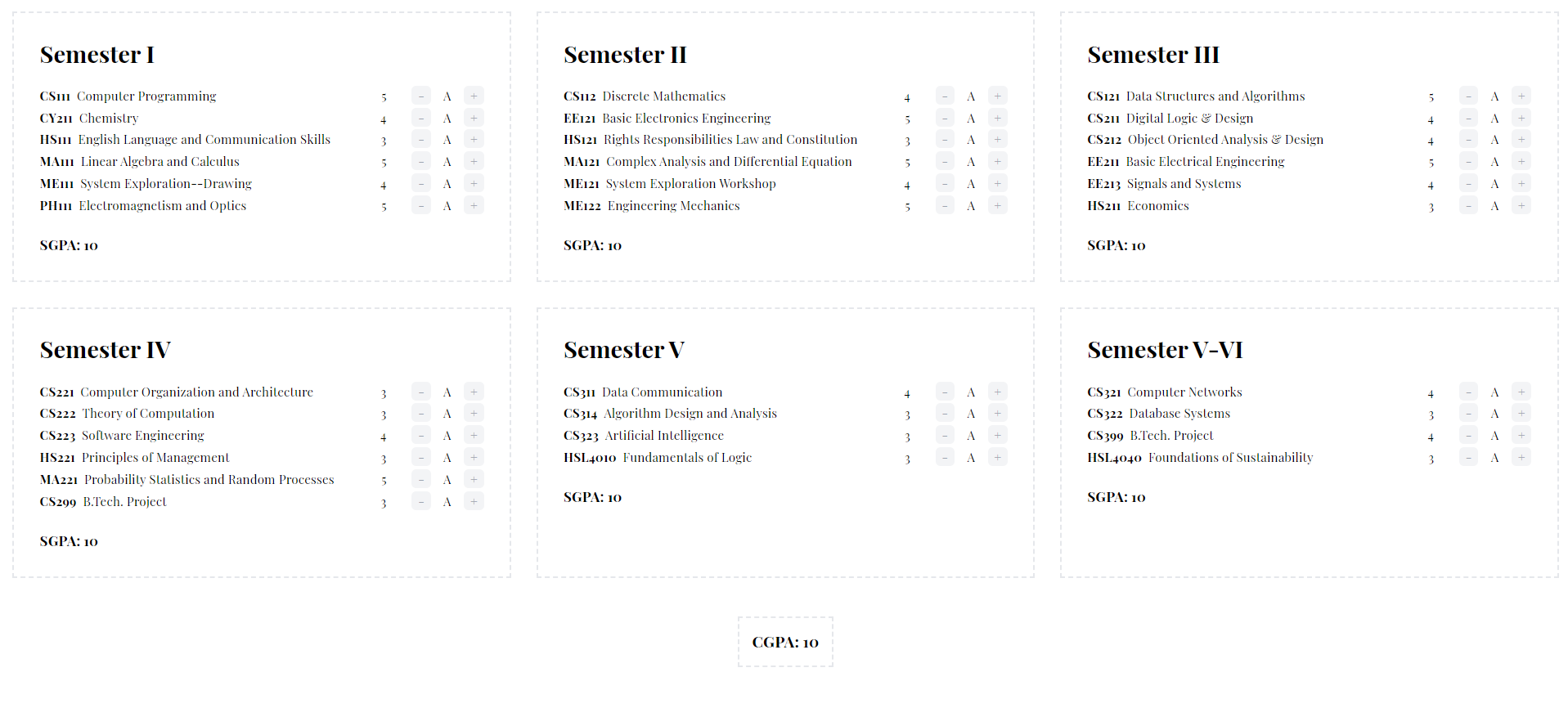Lower the grade for CS111 Computer Programming
Viewport: 1568px width, 708px height.
(421, 96)
